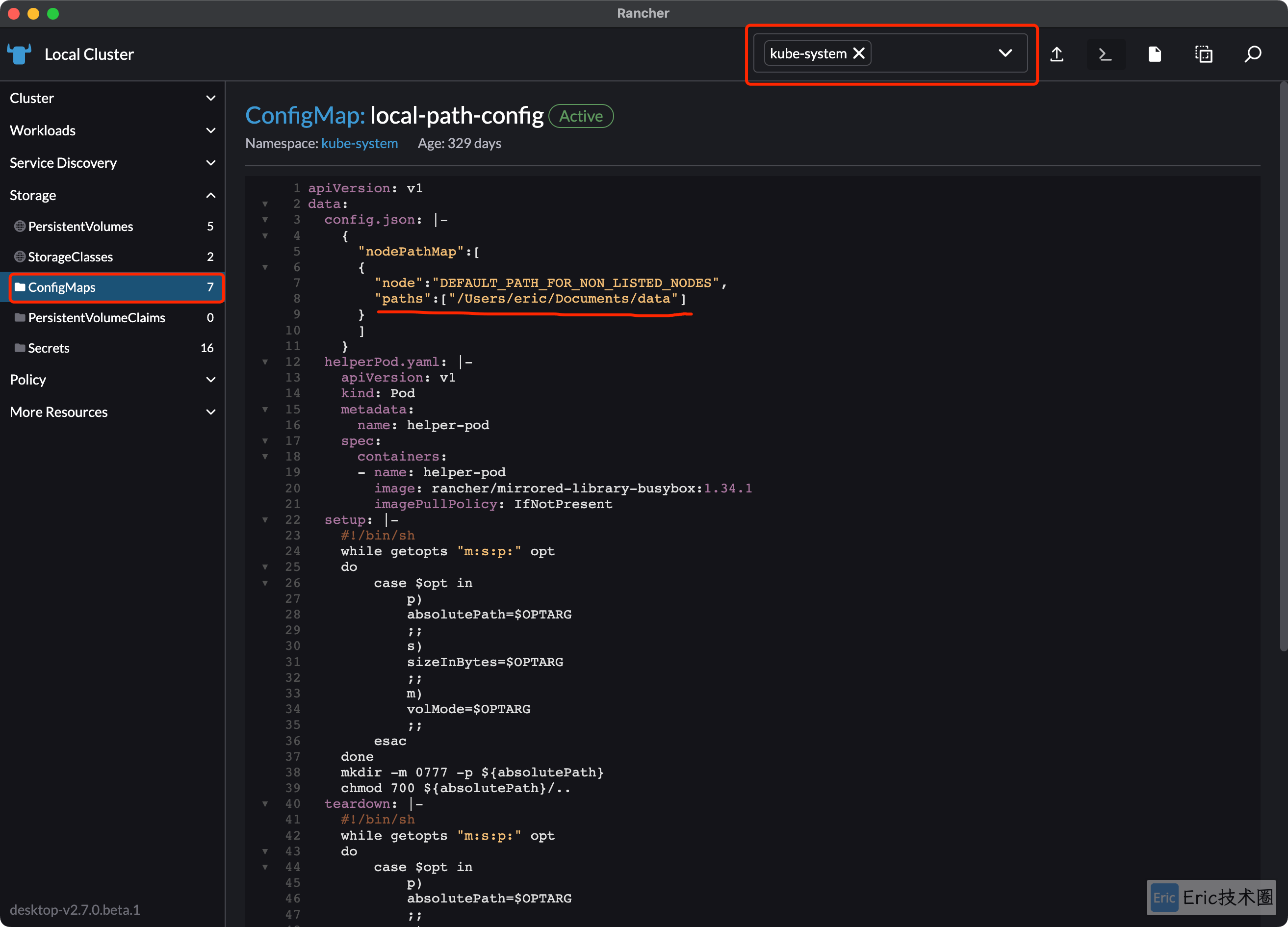Collapse the data: fold arrow on line 2
The width and height of the screenshot is (1288, 927).
pyautogui.click(x=265, y=204)
